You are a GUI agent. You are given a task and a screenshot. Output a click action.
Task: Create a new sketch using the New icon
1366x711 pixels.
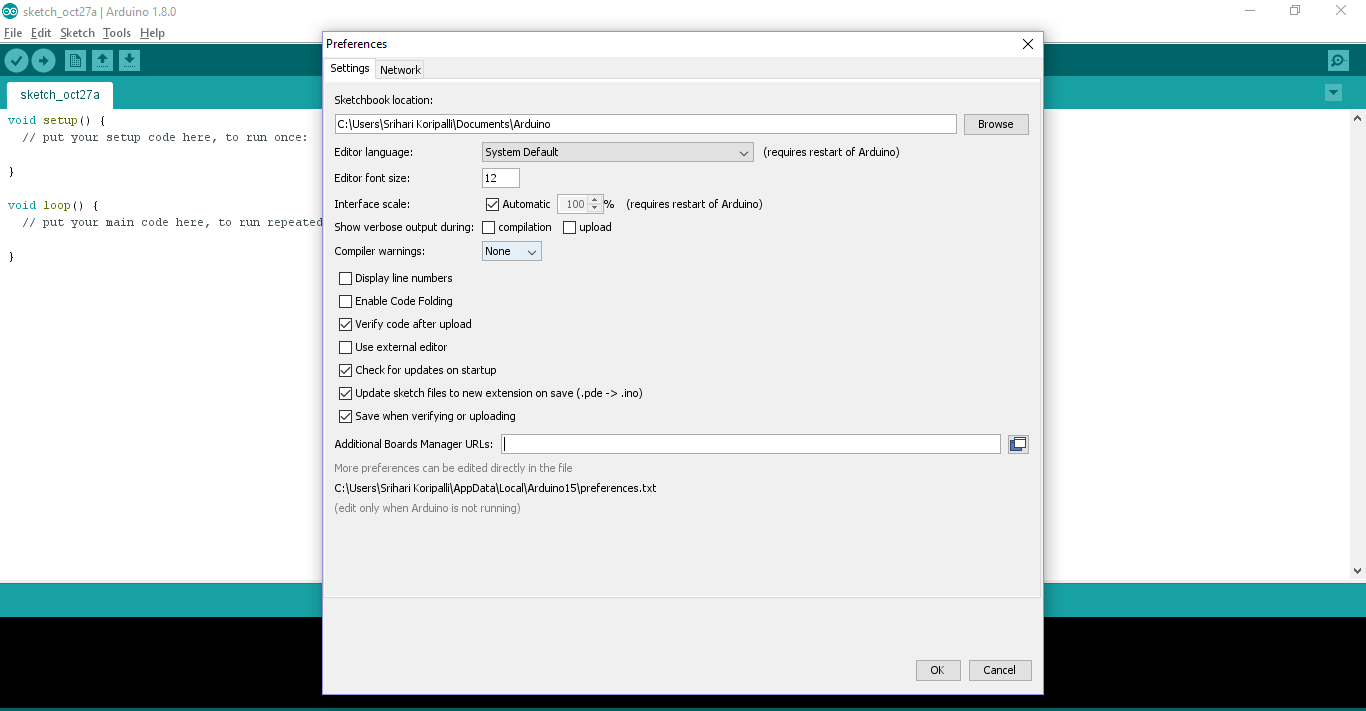click(x=75, y=60)
